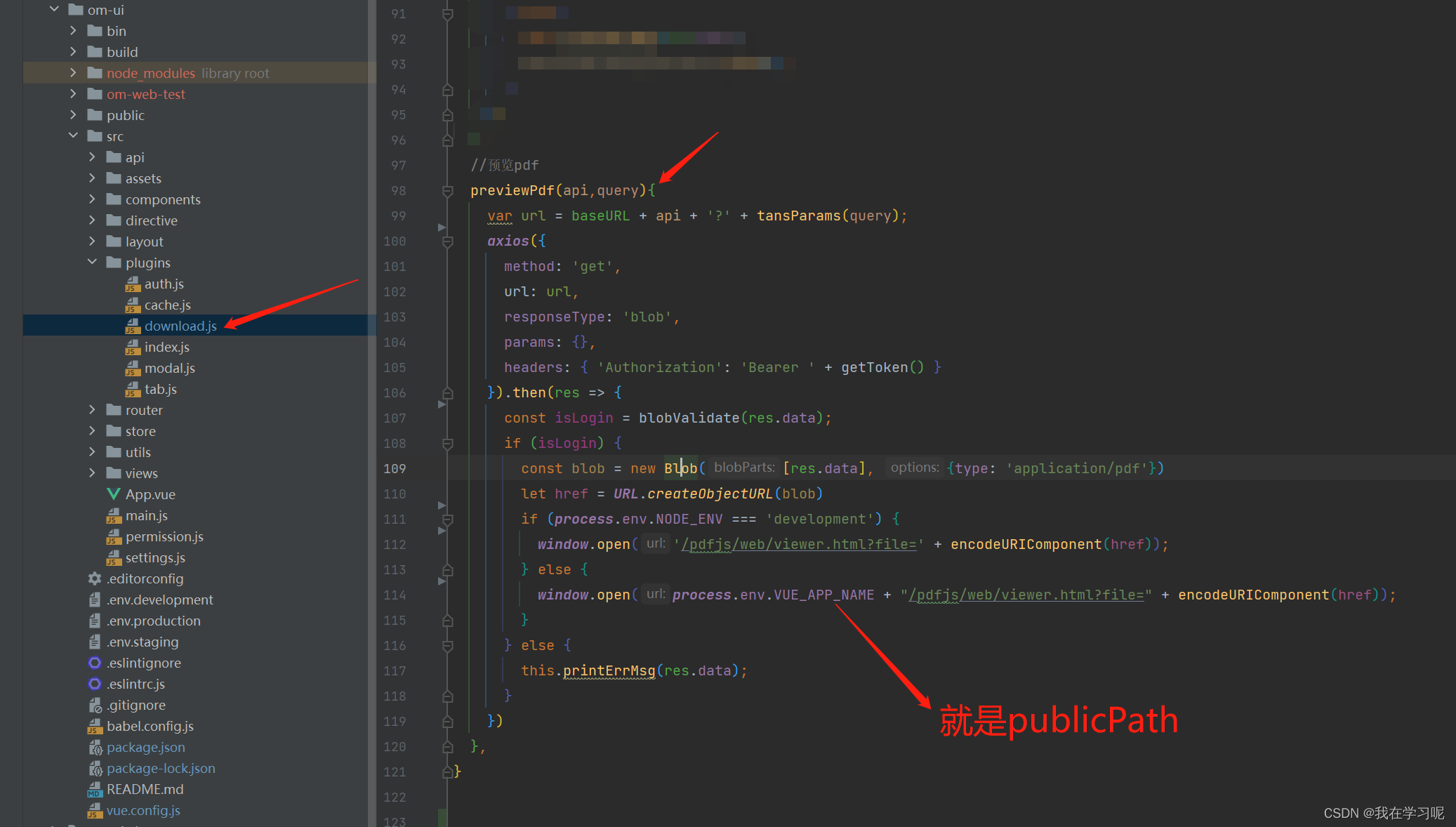Image resolution: width=1456 pixels, height=827 pixels.
Task: Click the download.js file icon
Action: (x=133, y=326)
